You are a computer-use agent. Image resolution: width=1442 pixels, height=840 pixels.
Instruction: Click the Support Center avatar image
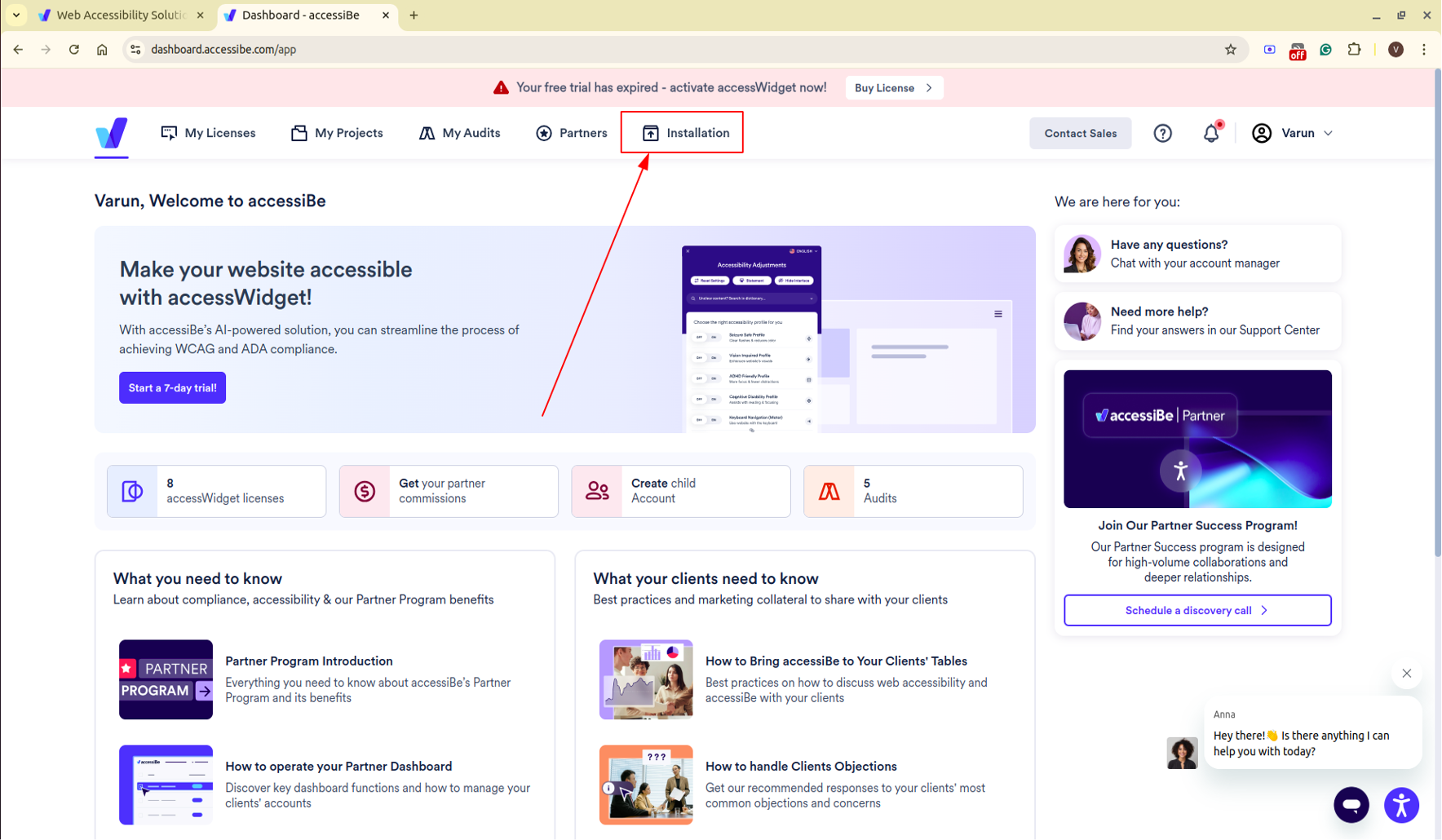tap(1081, 321)
